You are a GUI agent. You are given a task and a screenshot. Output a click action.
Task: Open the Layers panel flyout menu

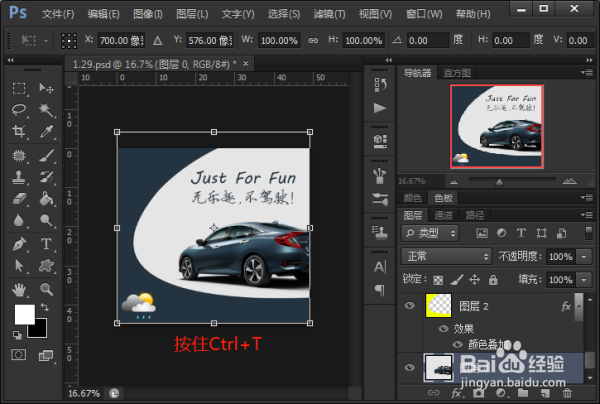587,215
